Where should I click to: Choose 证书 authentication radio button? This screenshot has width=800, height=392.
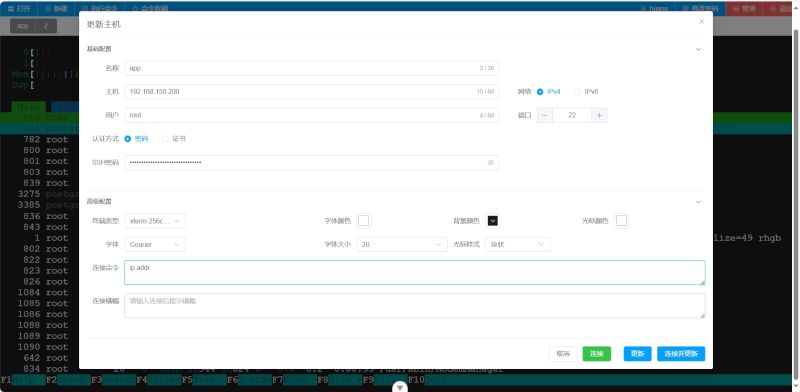[165, 139]
